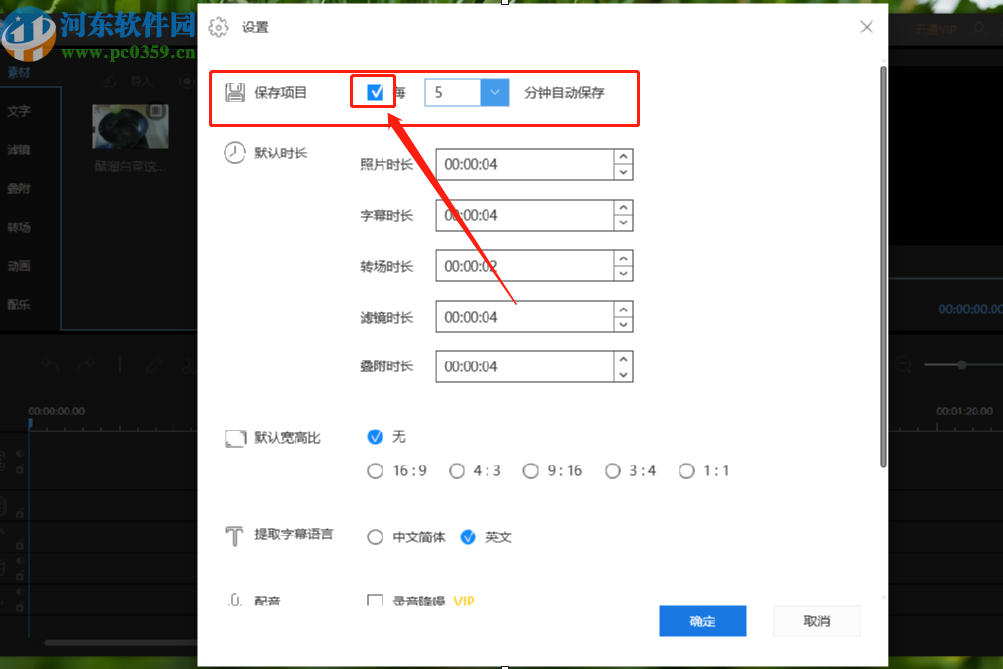1003x669 pixels.
Task: Click the undo icon in timeline toolbar
Action: (x=50, y=365)
